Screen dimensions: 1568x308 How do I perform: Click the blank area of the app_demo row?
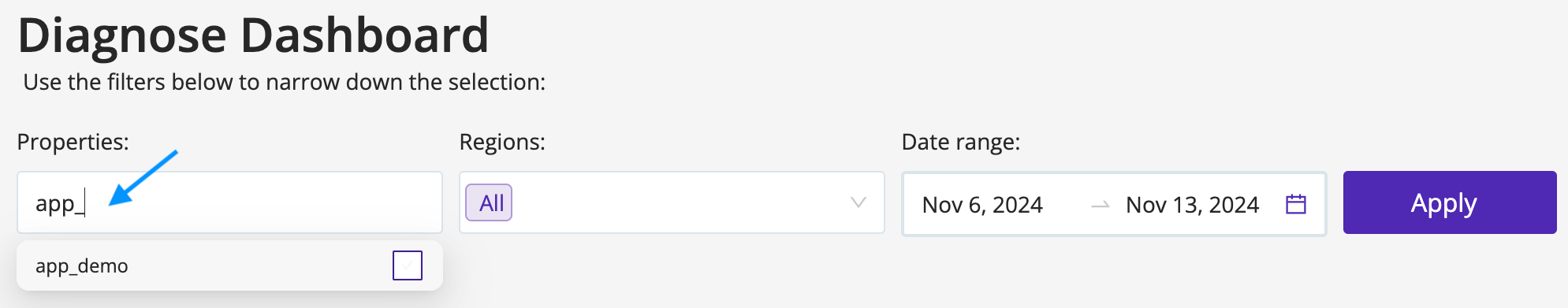tap(260, 266)
